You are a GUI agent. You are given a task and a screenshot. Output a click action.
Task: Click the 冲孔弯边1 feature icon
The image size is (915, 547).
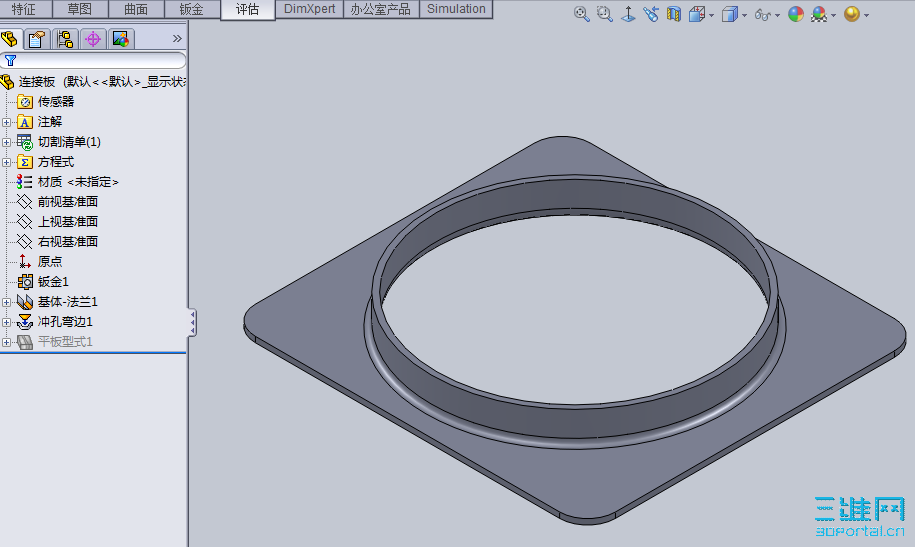(25, 322)
